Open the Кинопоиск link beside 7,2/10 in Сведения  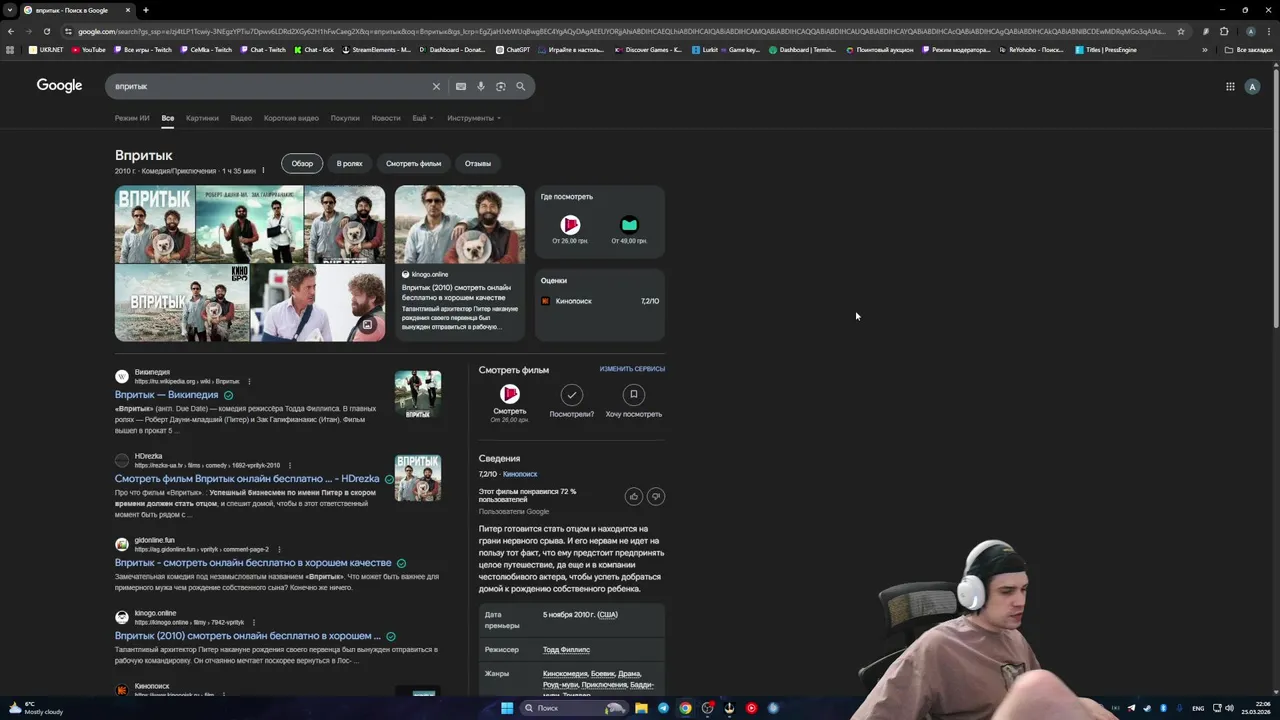520,474
